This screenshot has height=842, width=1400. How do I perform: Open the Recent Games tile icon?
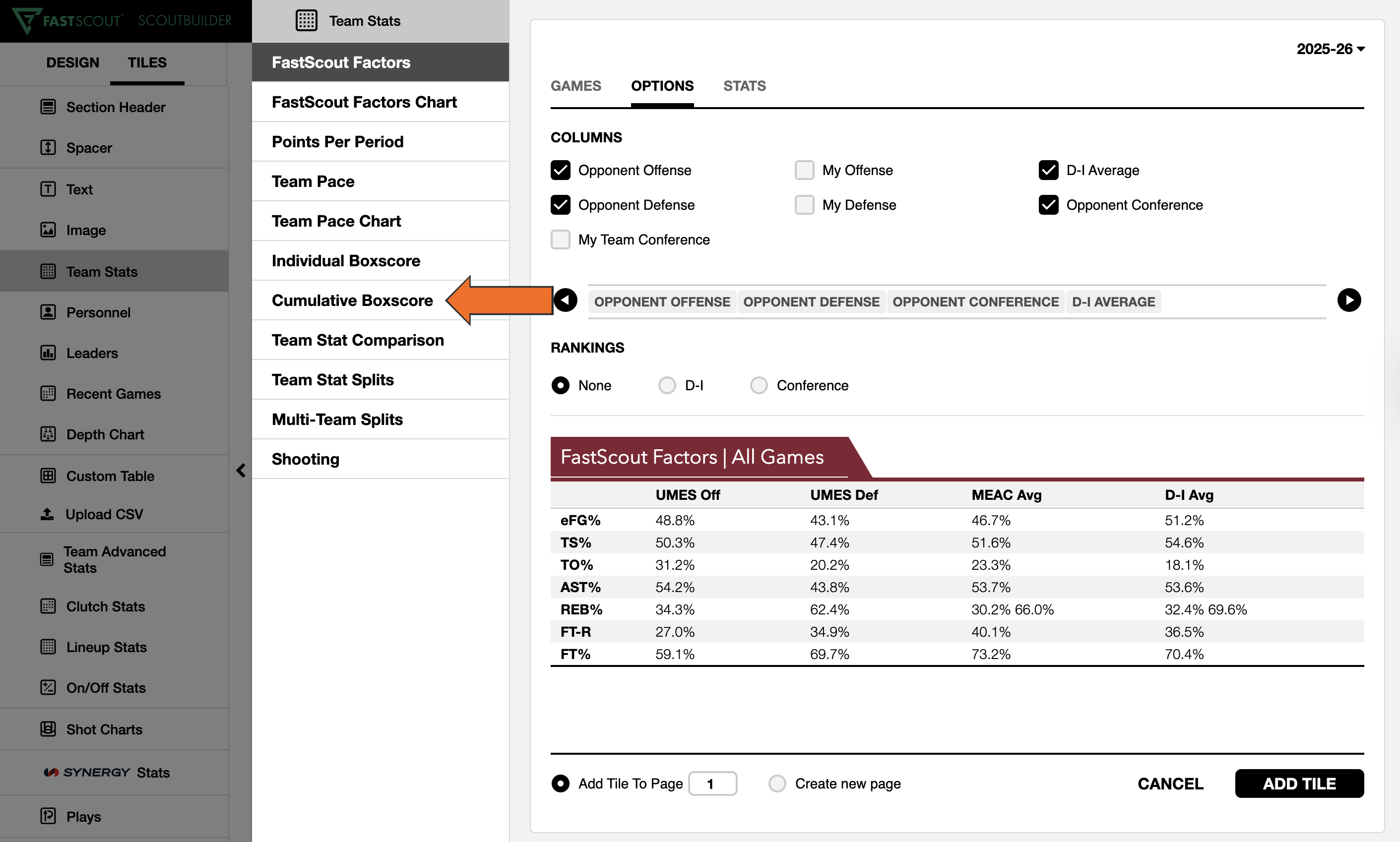(x=48, y=393)
